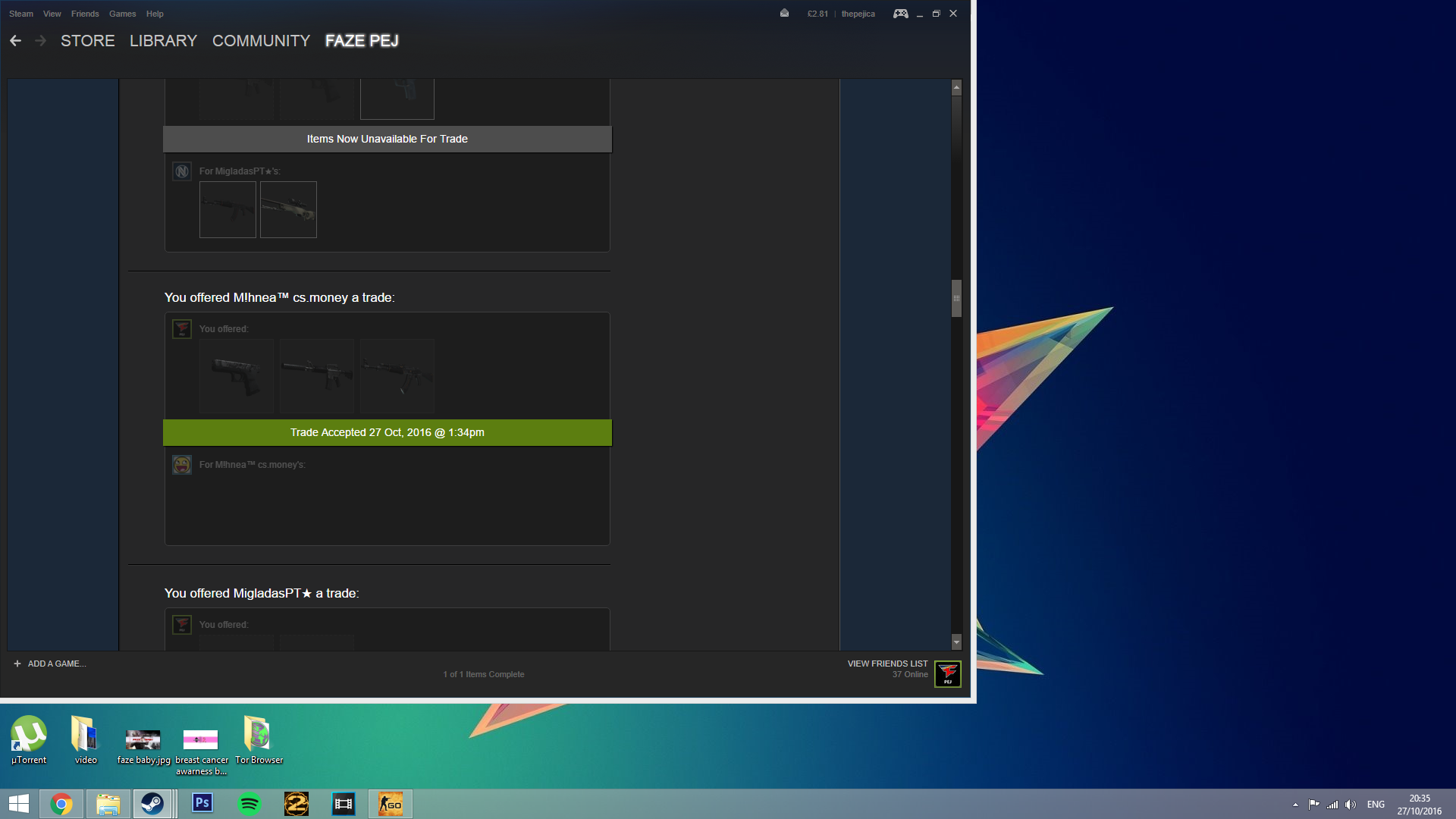Click the FaZe avatar beside friends list
The height and width of the screenshot is (819, 1456).
(x=947, y=673)
